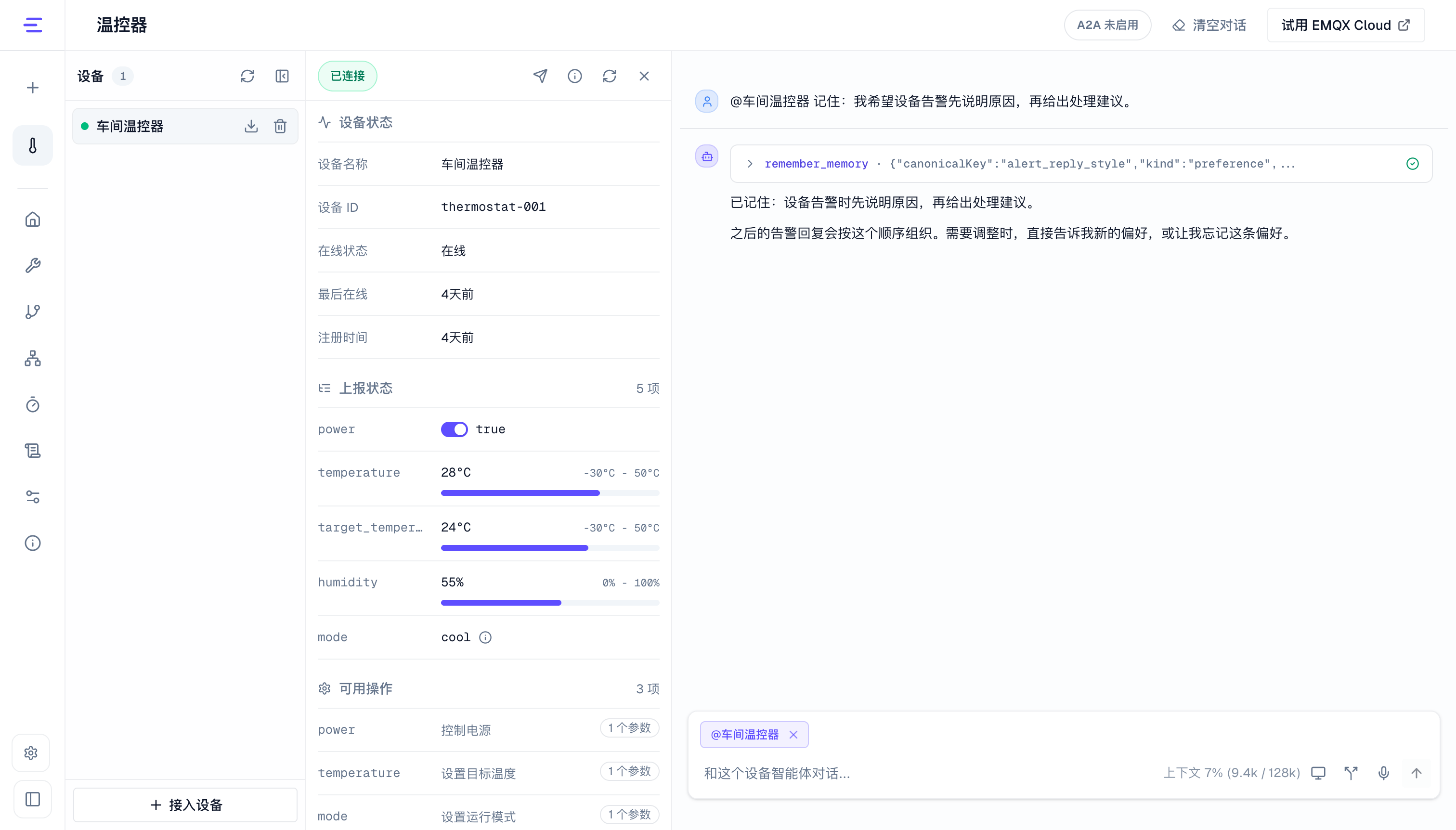Image resolution: width=1456 pixels, height=830 pixels.
Task: Click the 已连接 status badge
Action: tap(347, 76)
